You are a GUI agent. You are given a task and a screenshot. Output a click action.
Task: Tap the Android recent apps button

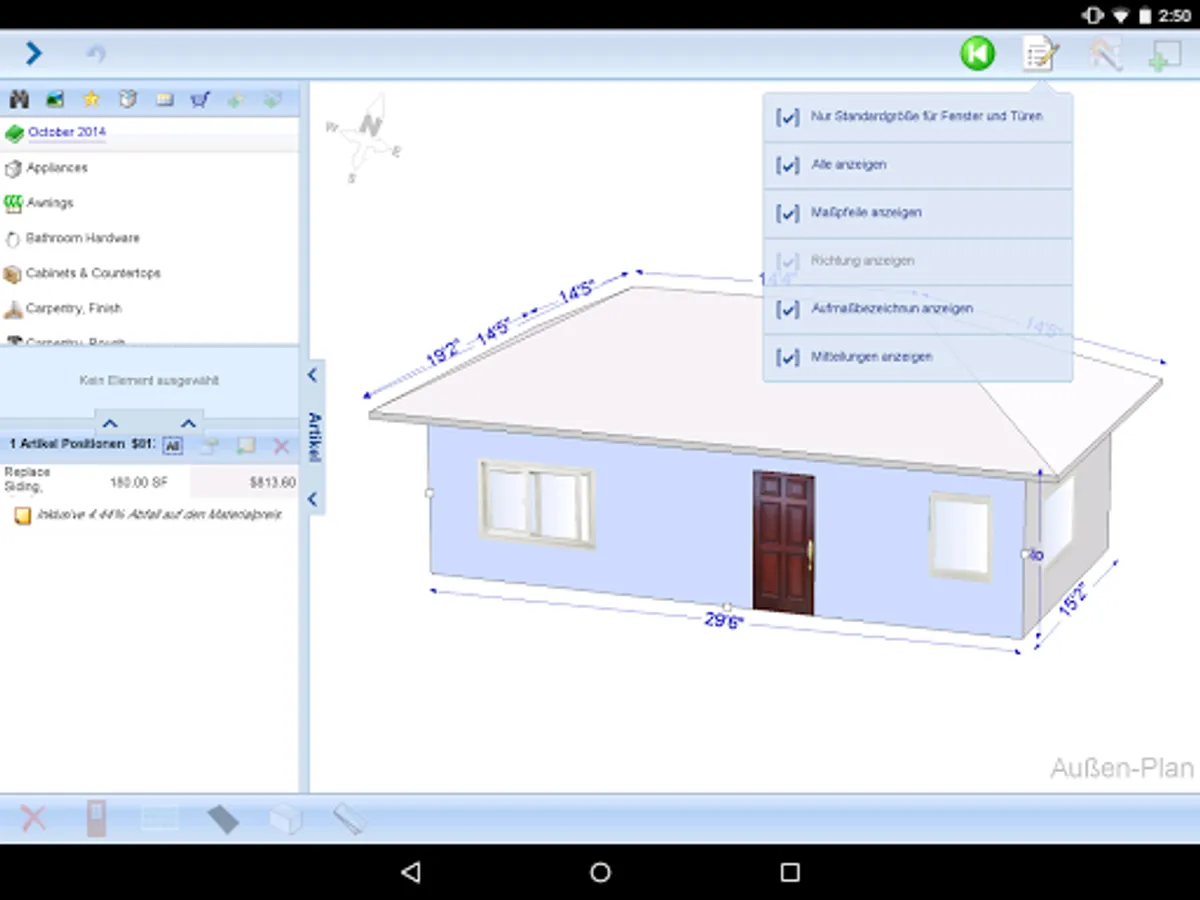[790, 872]
